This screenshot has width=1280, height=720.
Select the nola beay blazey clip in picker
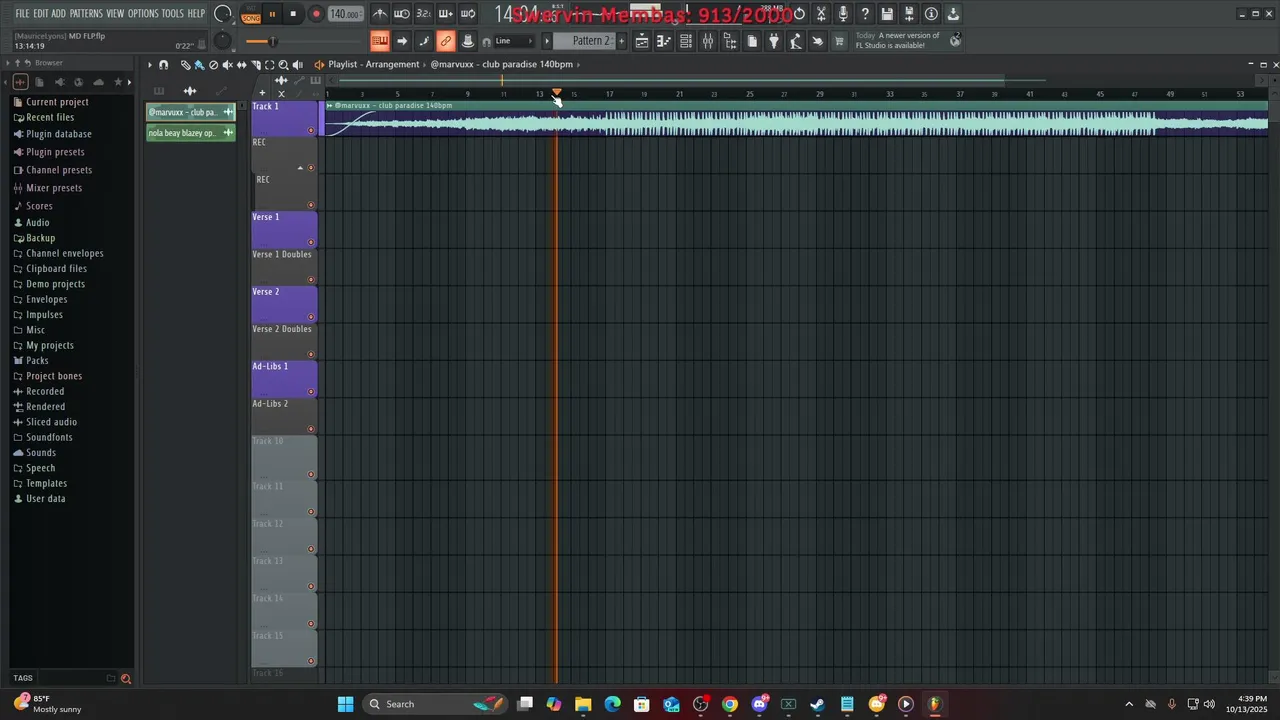click(190, 133)
